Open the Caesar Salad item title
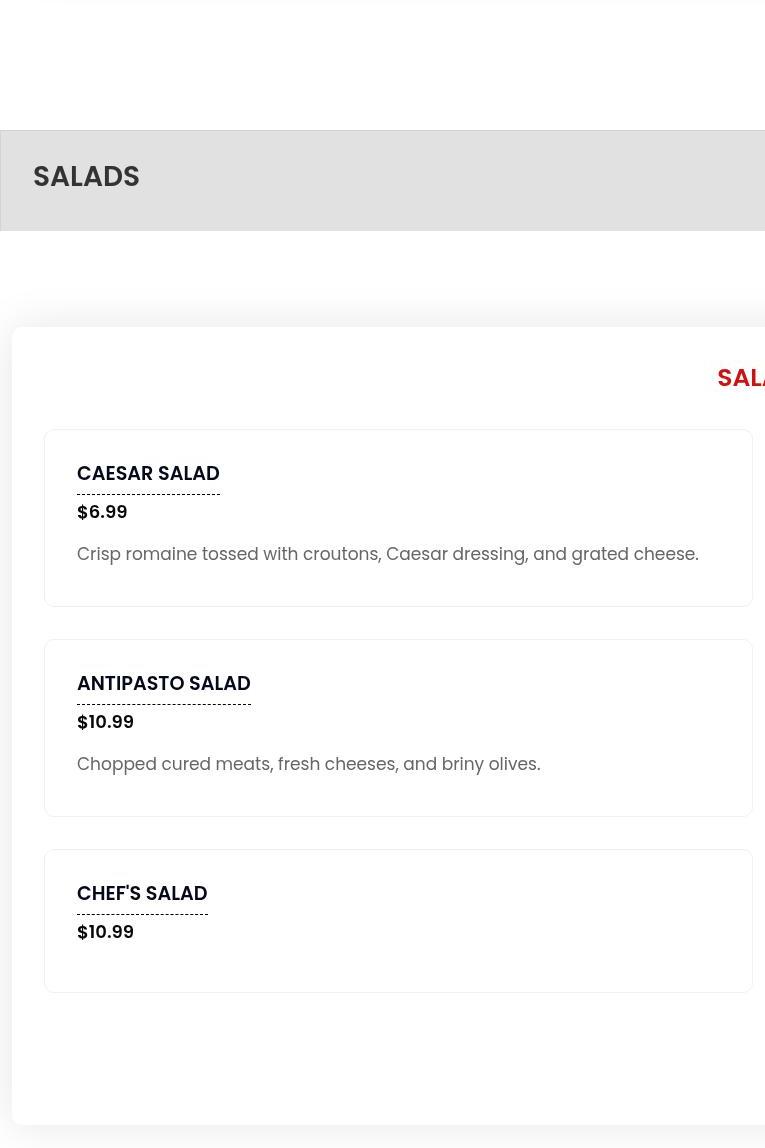Image resolution: width=765 pixels, height=1148 pixels. [148, 473]
